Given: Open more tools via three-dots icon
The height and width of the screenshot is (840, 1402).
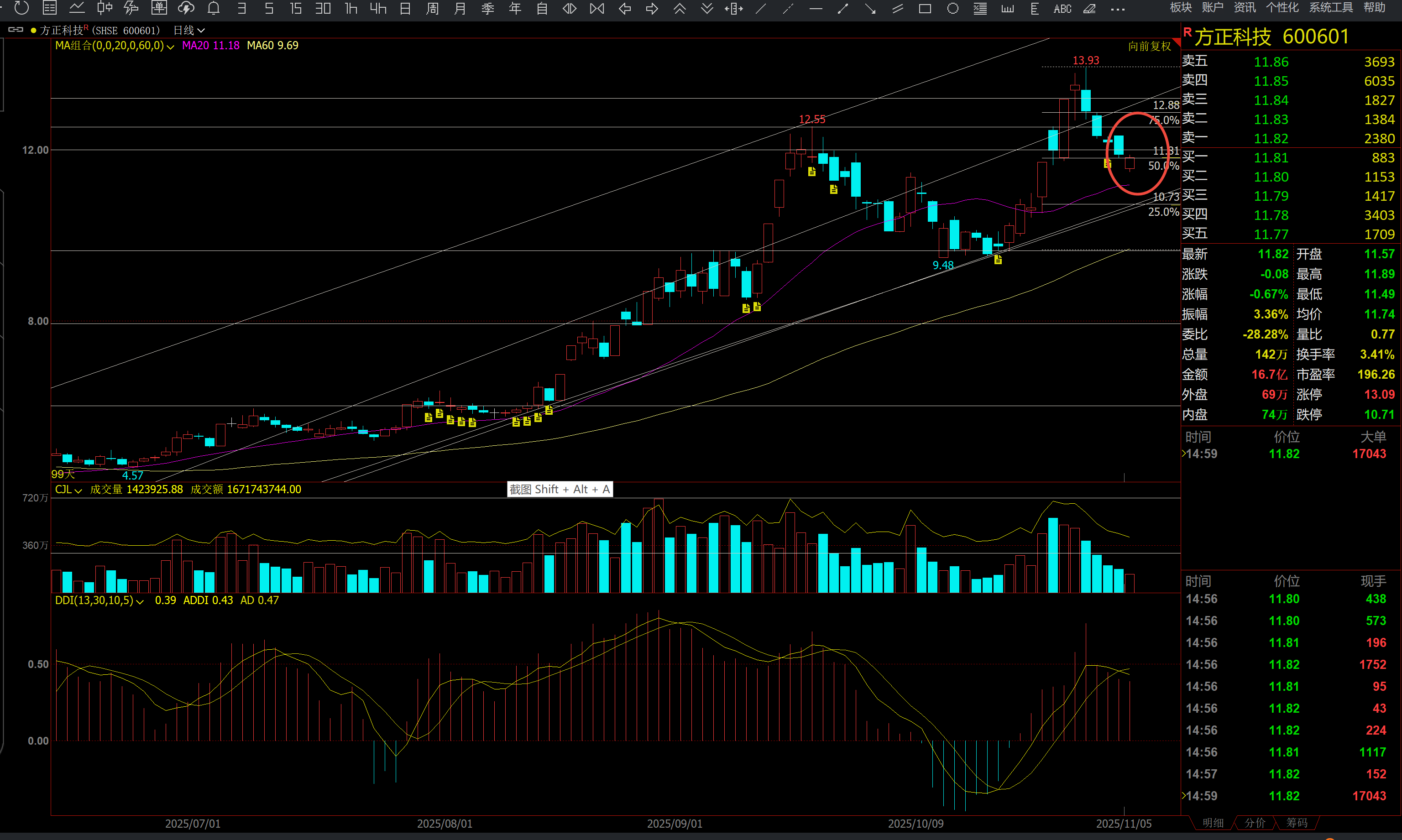Looking at the screenshot, I should click(1117, 9).
